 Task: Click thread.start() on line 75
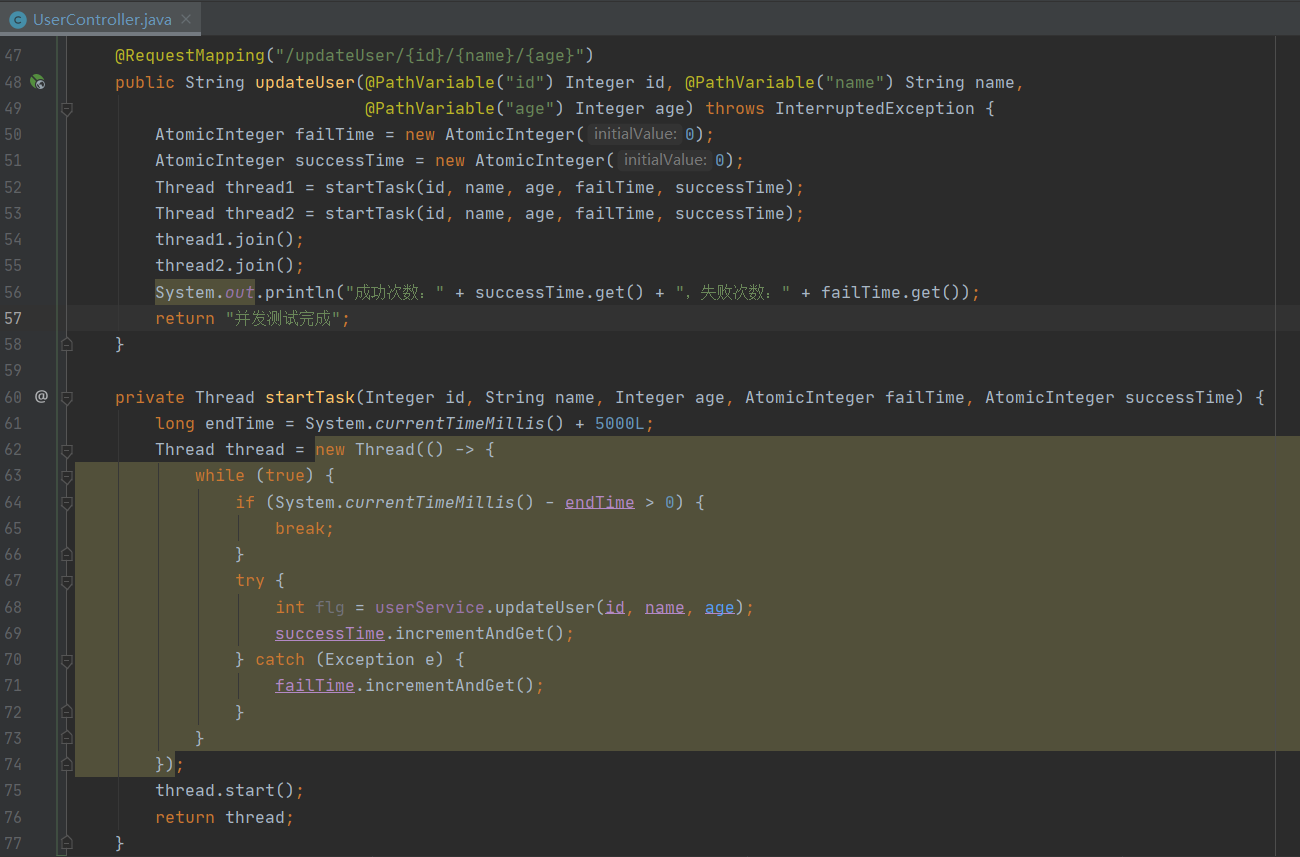(x=229, y=790)
